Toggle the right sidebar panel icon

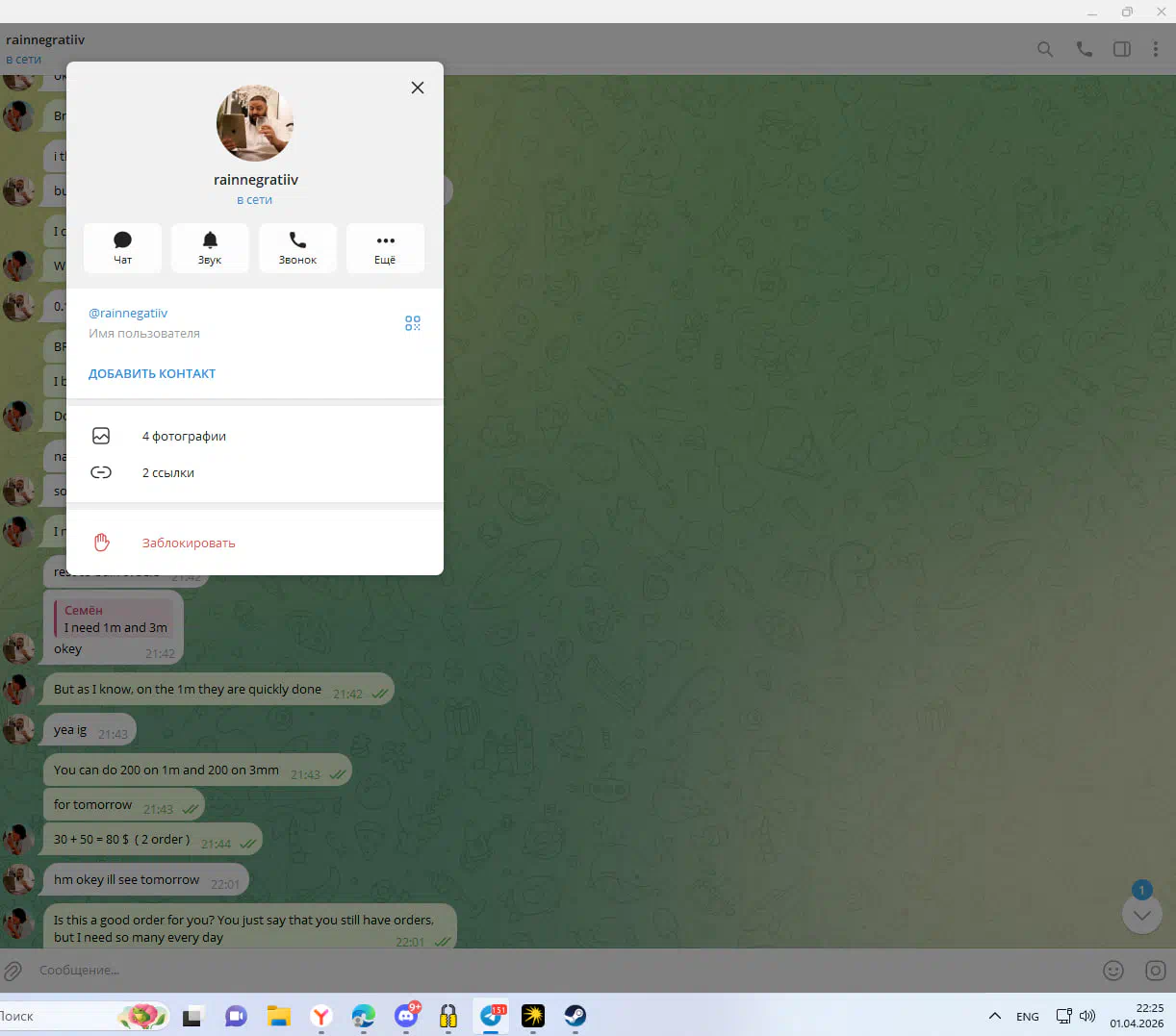coord(1122,49)
